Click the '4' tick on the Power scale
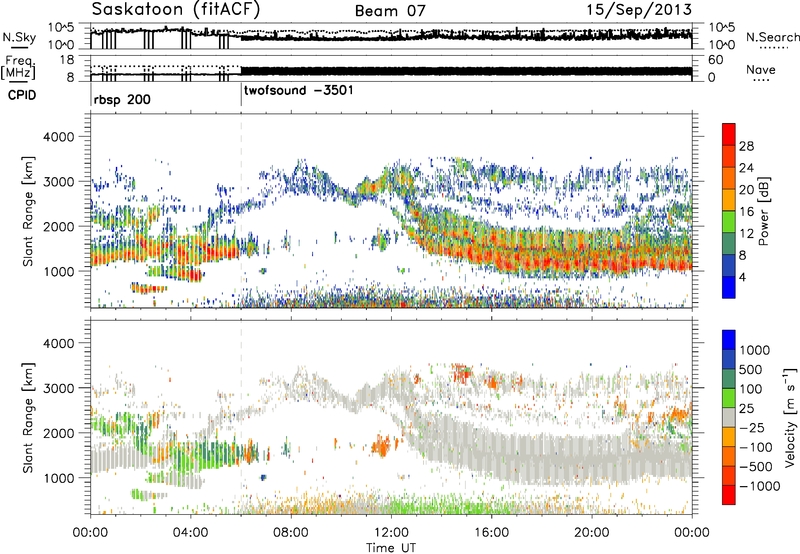The width and height of the screenshot is (800, 554). [742, 277]
